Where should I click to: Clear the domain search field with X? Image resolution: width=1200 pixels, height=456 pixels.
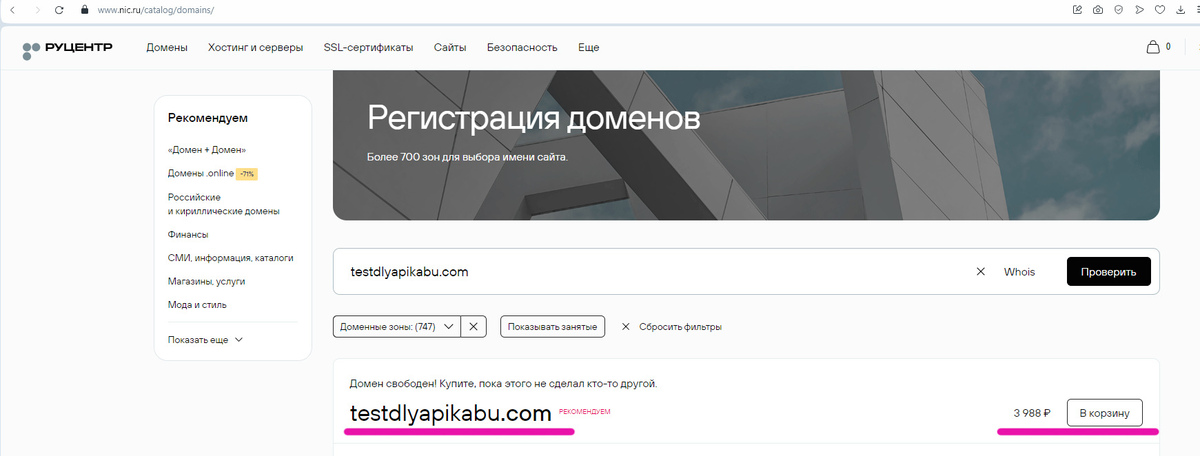click(x=980, y=272)
